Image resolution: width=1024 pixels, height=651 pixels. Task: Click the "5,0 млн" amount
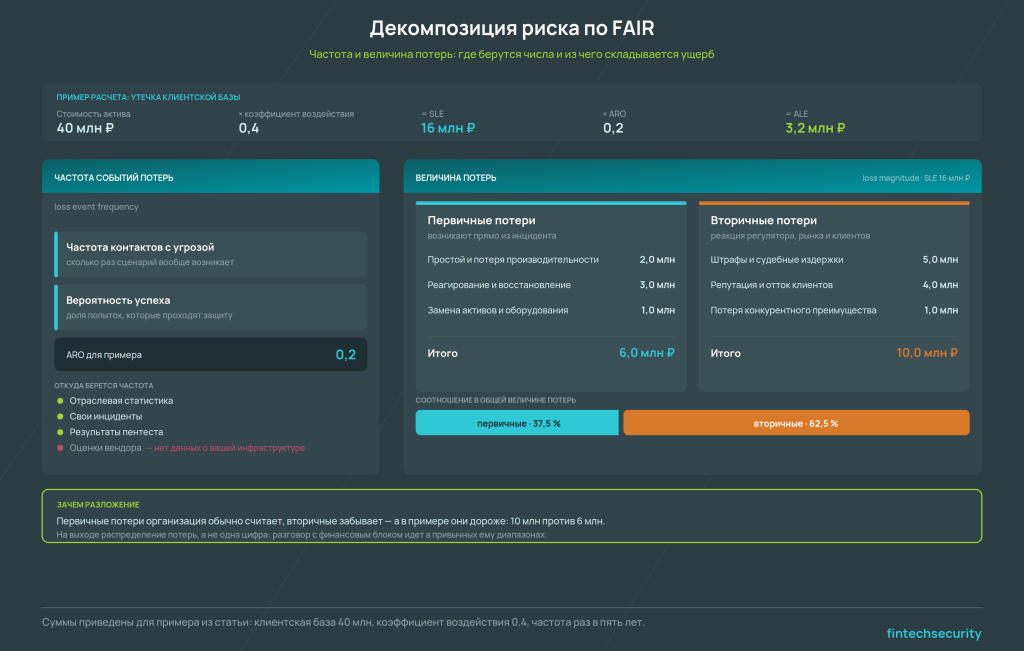(x=940, y=260)
